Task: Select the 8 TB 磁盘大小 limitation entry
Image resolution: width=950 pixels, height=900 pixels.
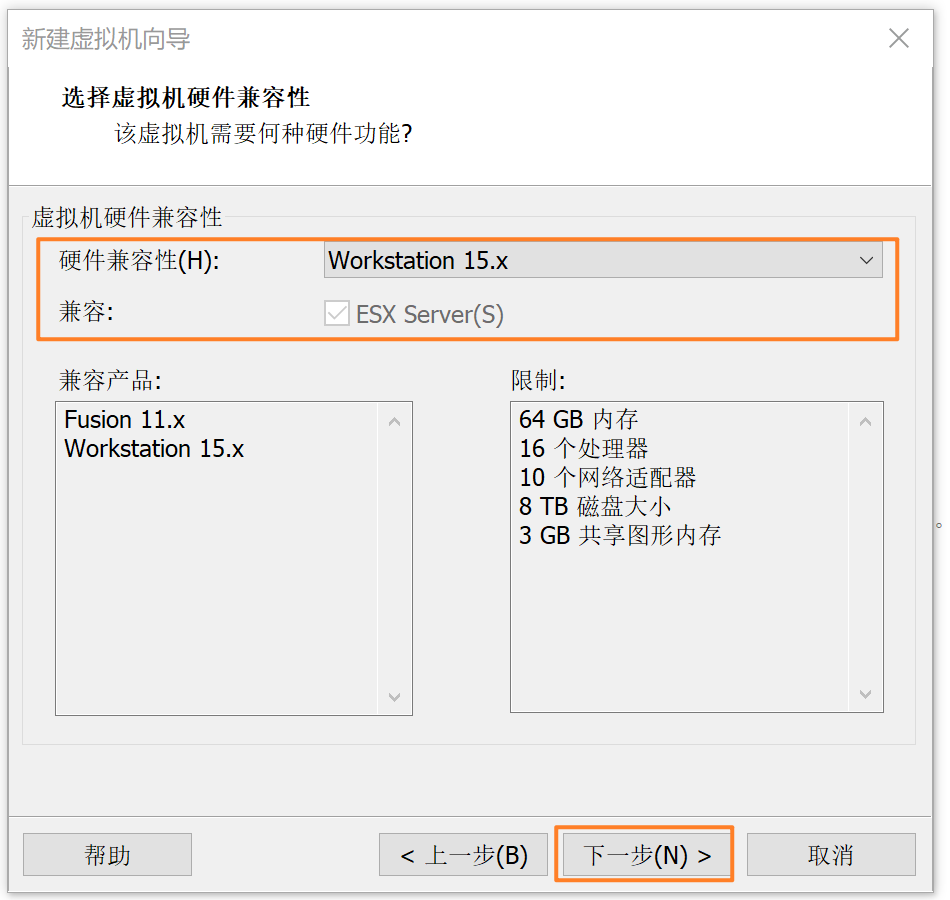Action: point(595,506)
